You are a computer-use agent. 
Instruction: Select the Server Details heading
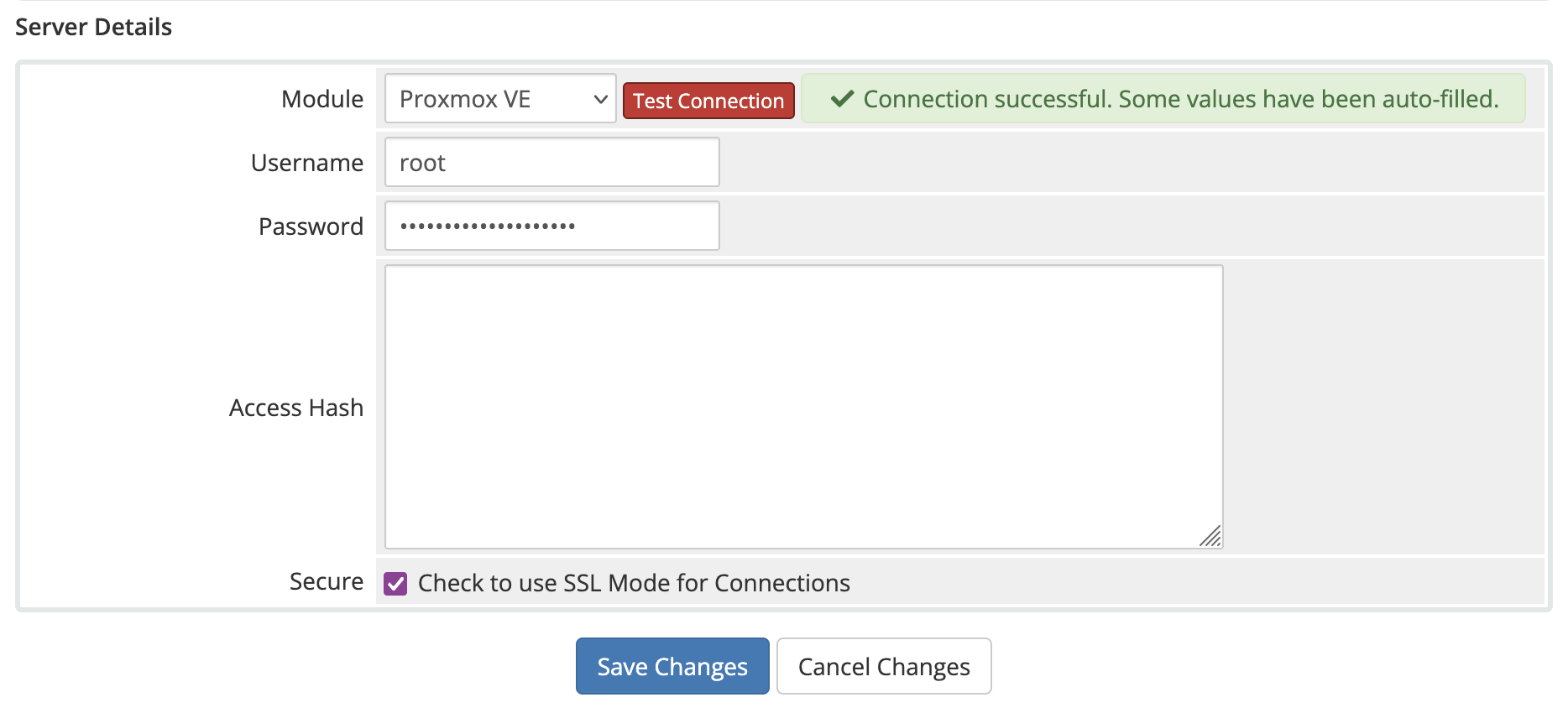tap(92, 26)
